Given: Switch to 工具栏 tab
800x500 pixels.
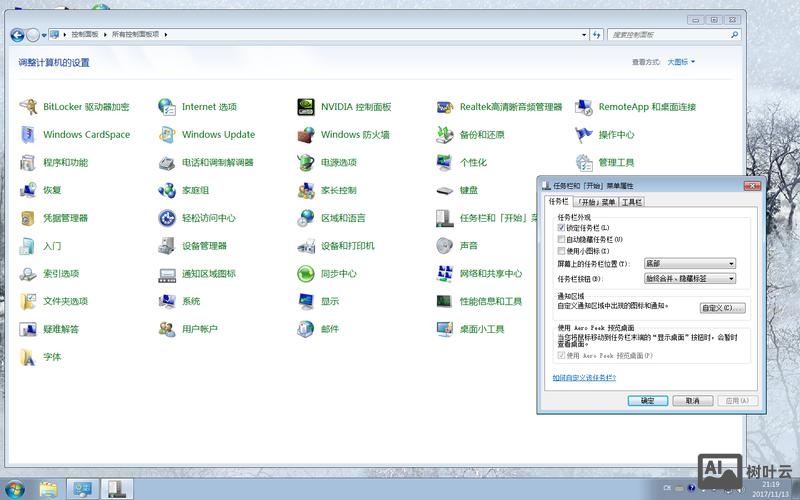Looking at the screenshot, I should coord(632,202).
